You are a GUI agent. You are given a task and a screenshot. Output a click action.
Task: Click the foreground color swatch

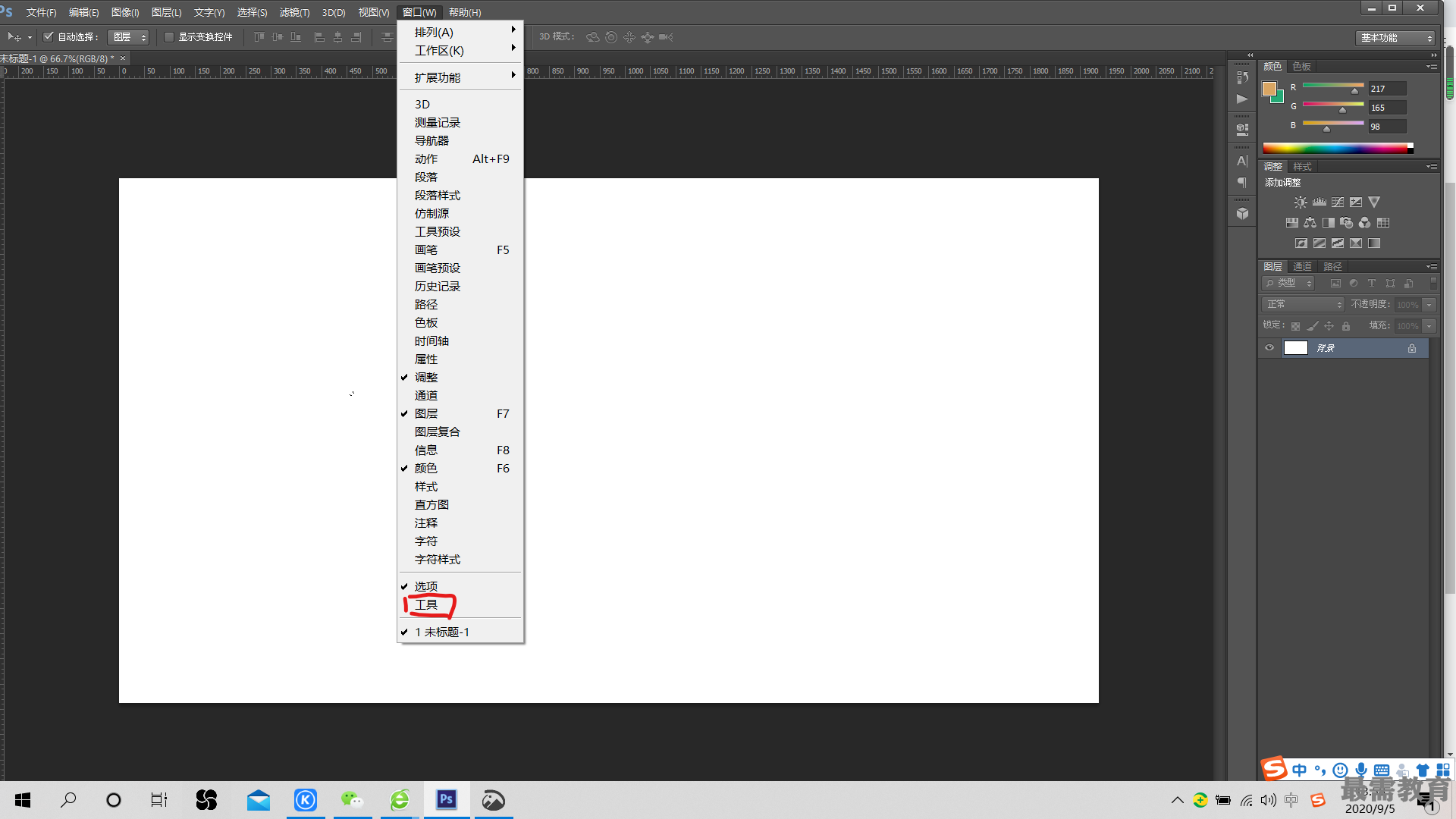(x=1269, y=89)
